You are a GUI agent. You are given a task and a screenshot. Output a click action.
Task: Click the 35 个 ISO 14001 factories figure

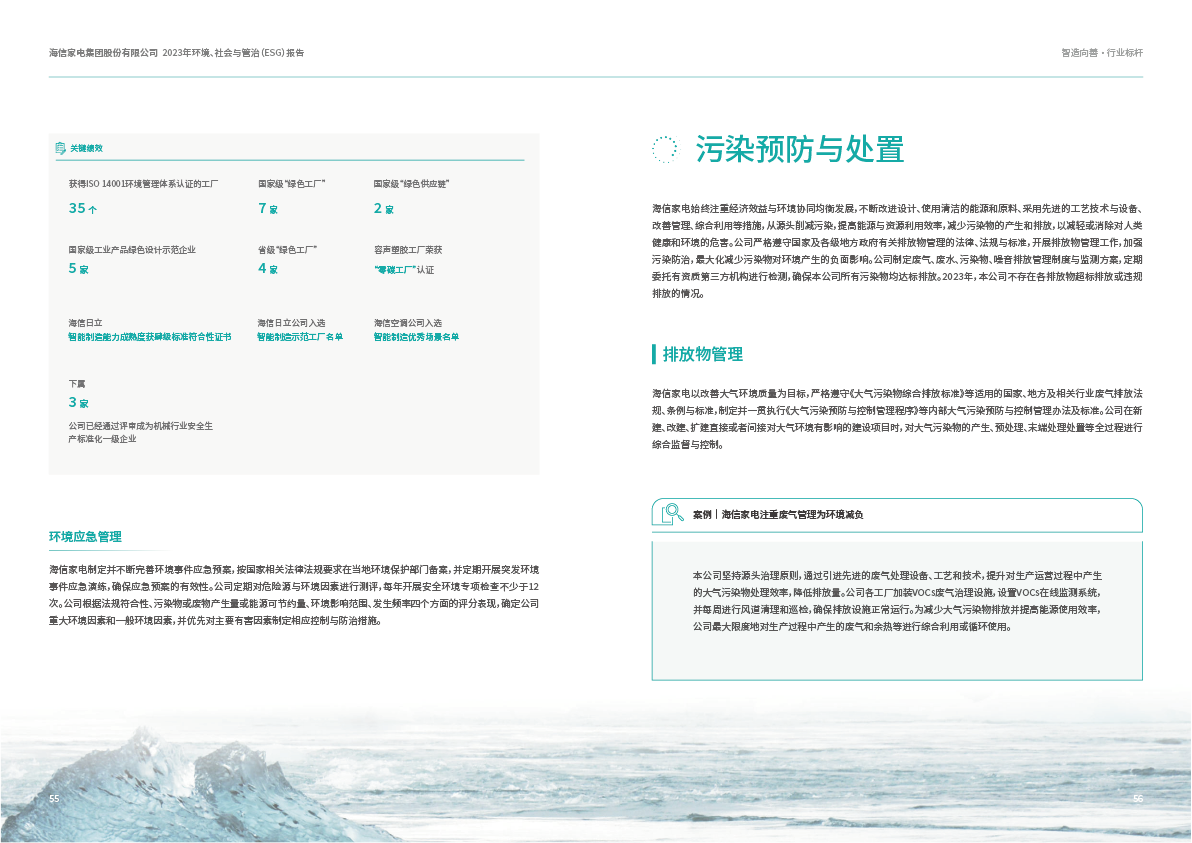pos(82,209)
